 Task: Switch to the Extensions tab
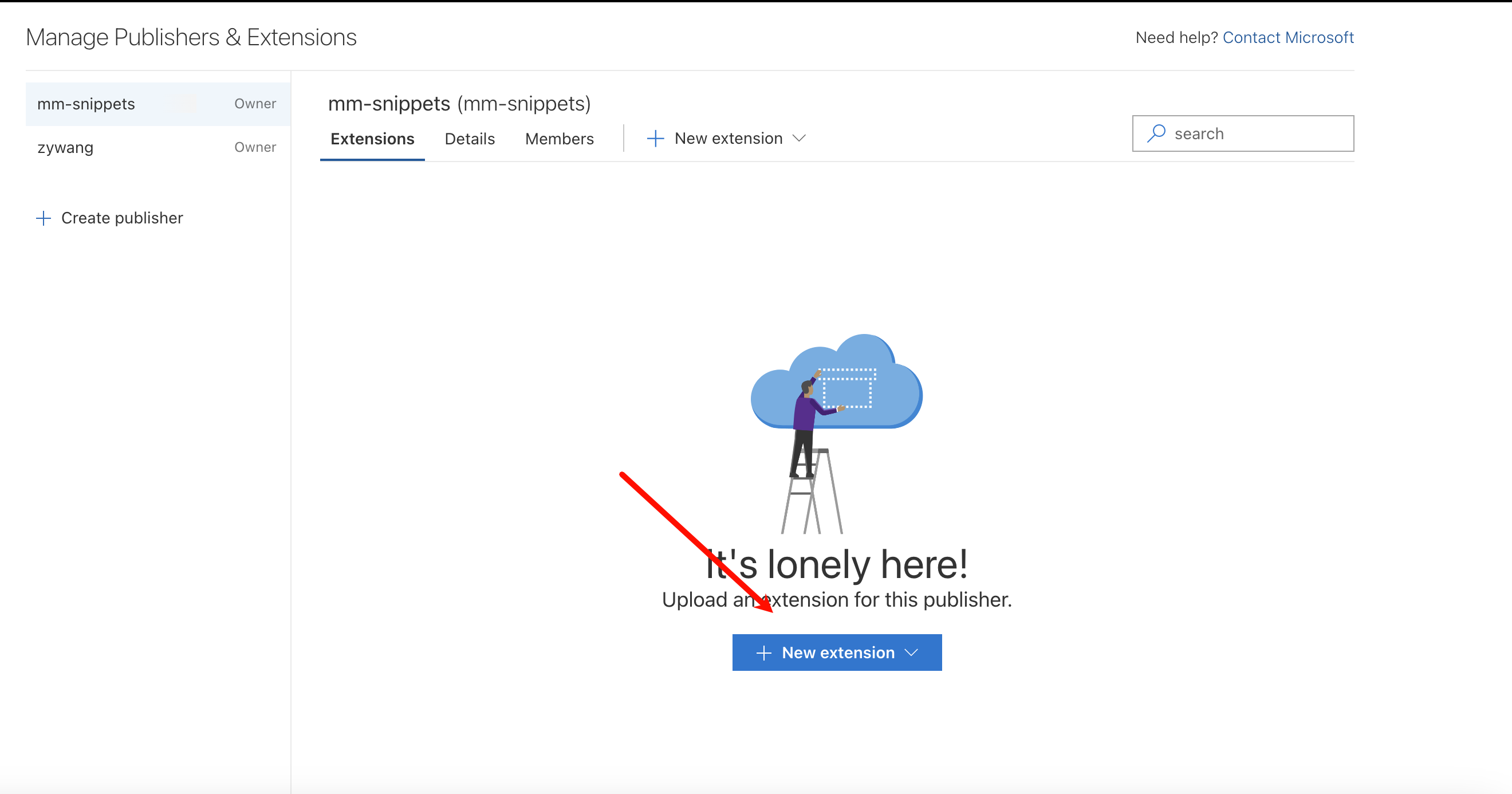(372, 139)
